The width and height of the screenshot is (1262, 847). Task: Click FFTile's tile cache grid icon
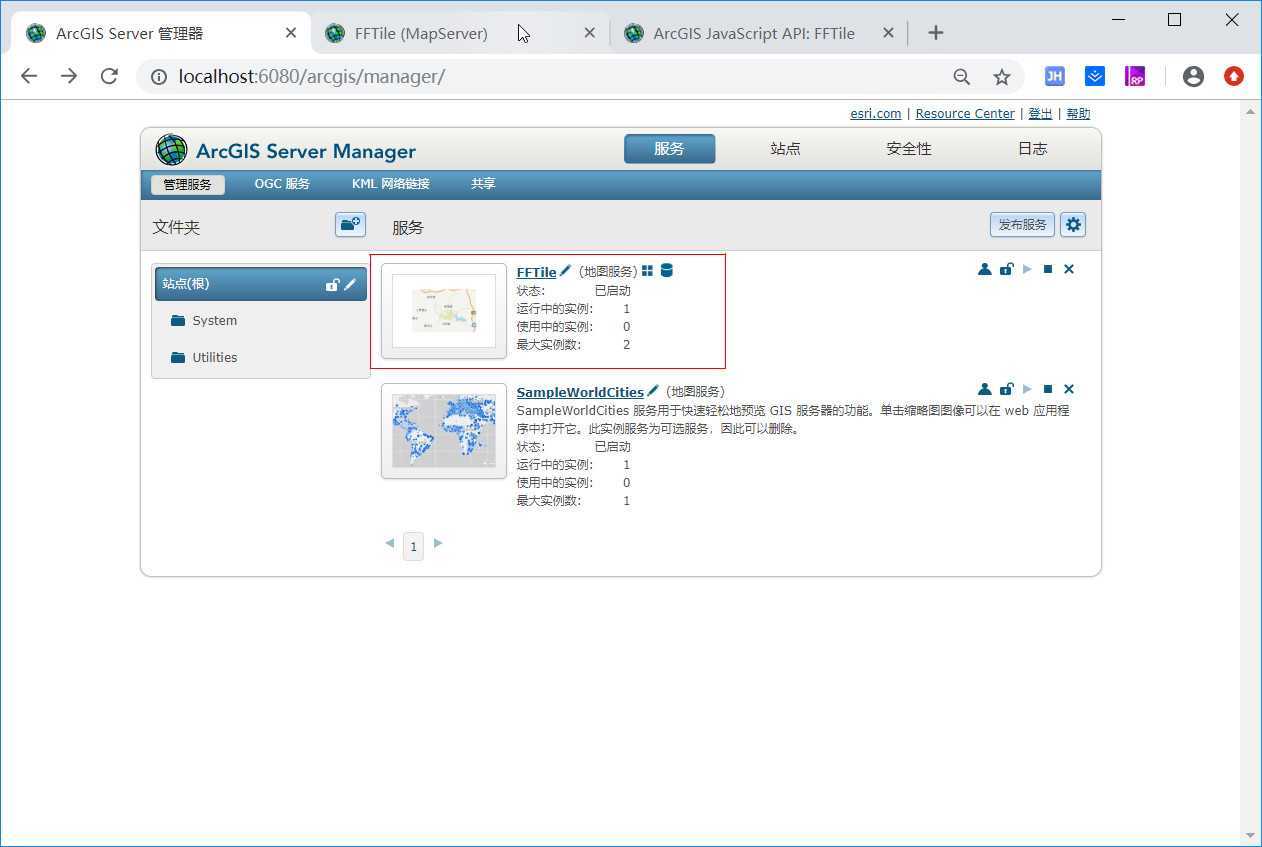pos(647,271)
